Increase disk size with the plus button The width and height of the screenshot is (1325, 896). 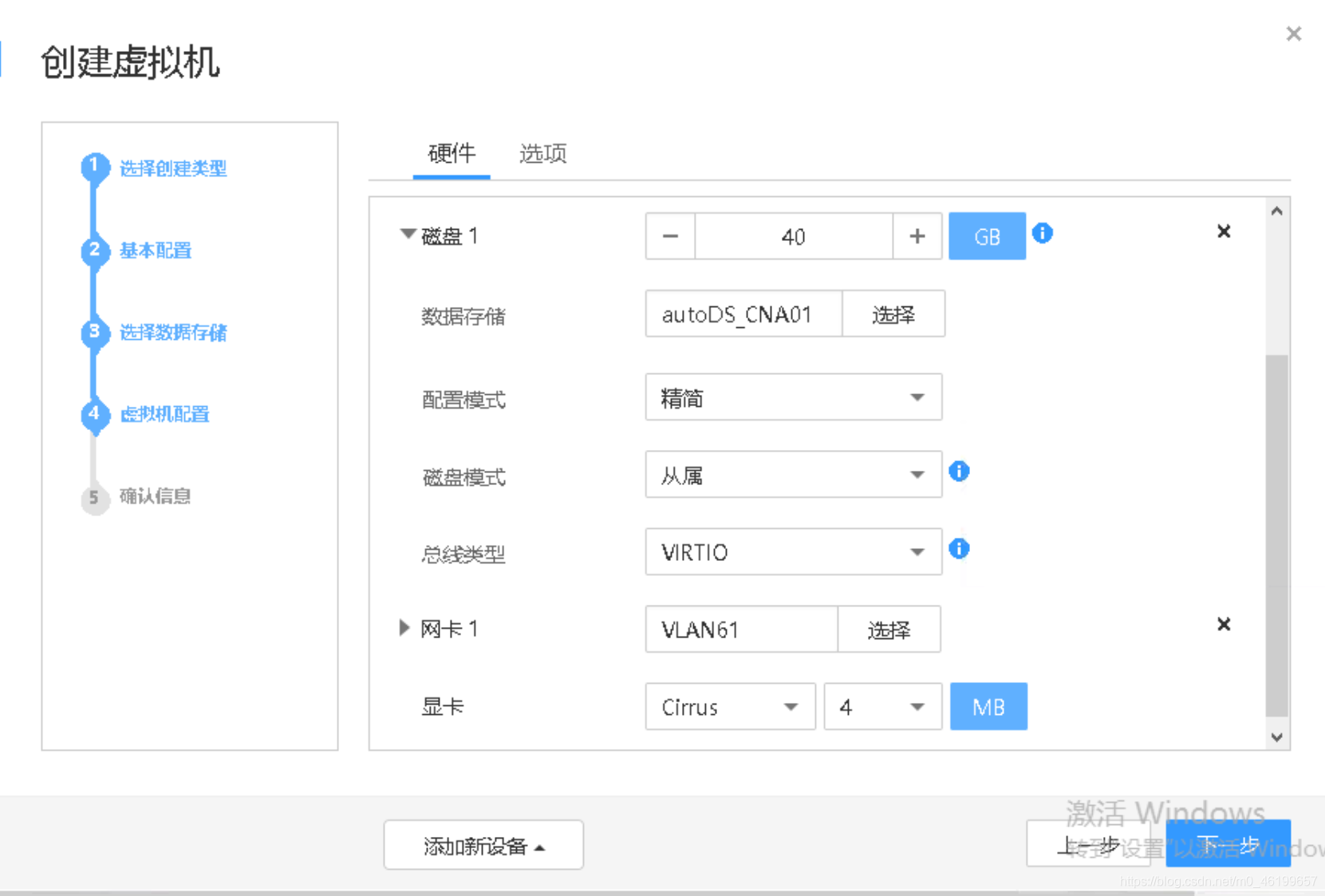(917, 236)
